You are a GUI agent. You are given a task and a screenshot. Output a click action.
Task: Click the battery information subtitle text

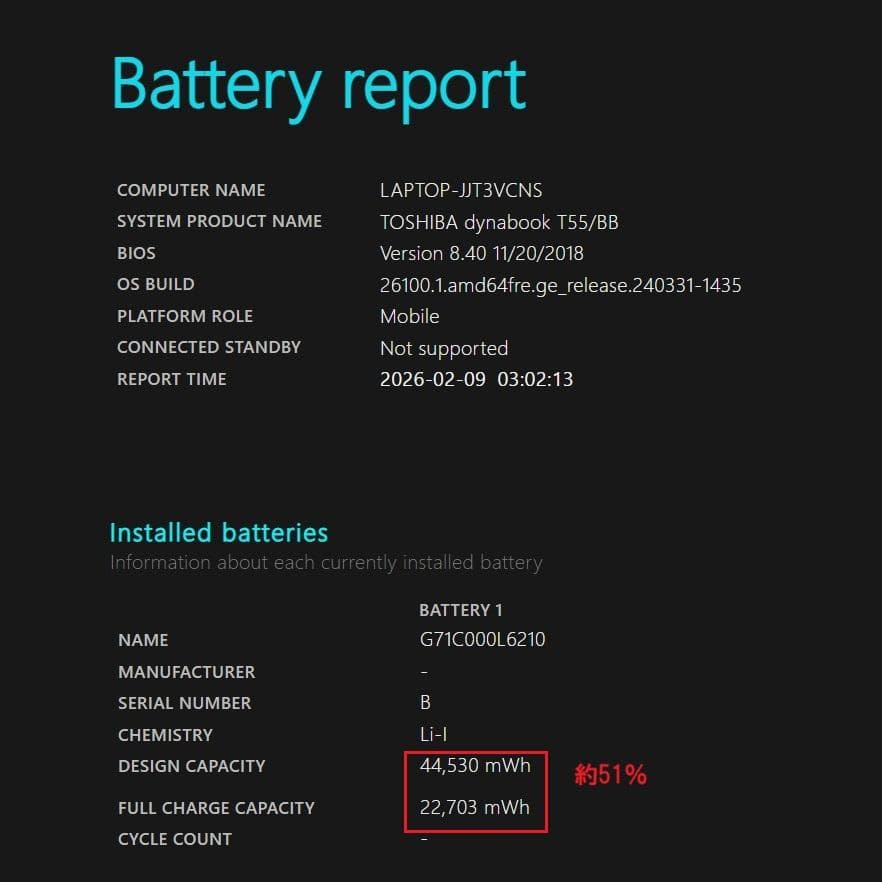326,563
